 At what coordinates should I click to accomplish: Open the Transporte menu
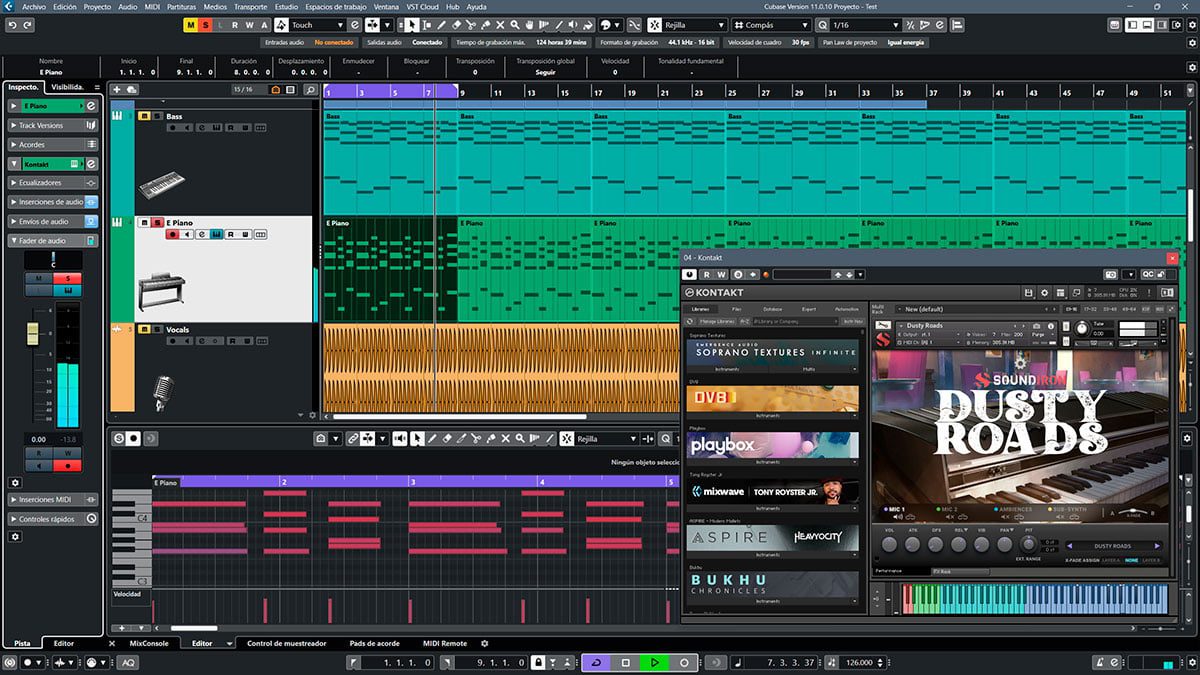click(250, 6)
